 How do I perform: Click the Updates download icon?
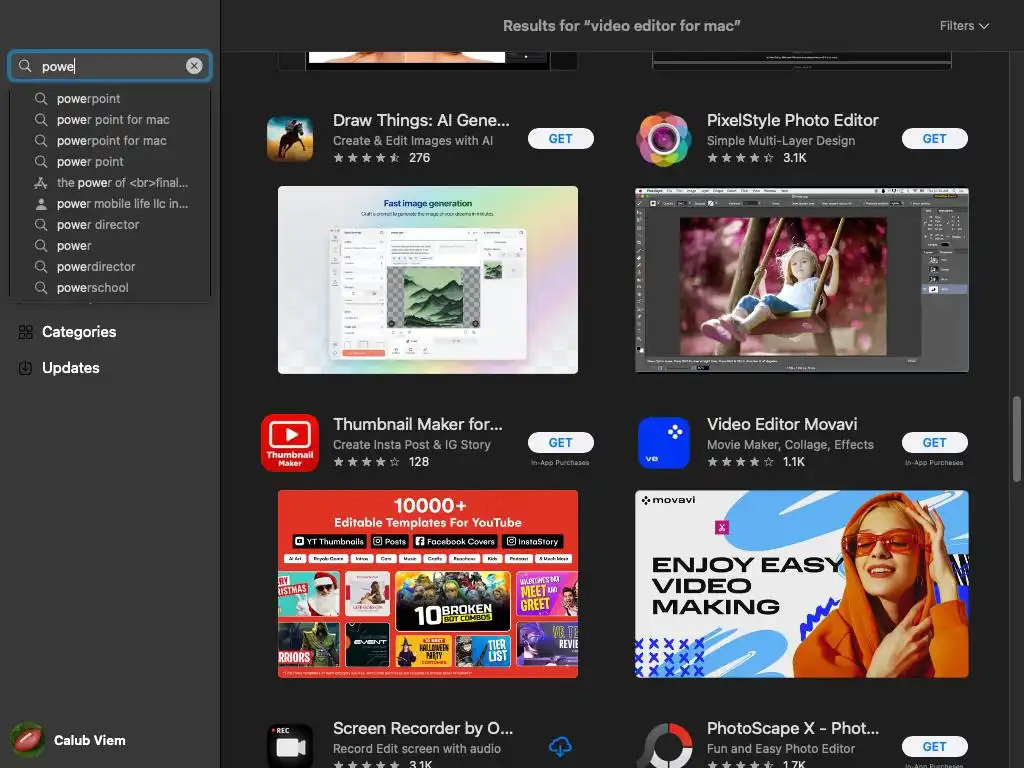pos(25,368)
